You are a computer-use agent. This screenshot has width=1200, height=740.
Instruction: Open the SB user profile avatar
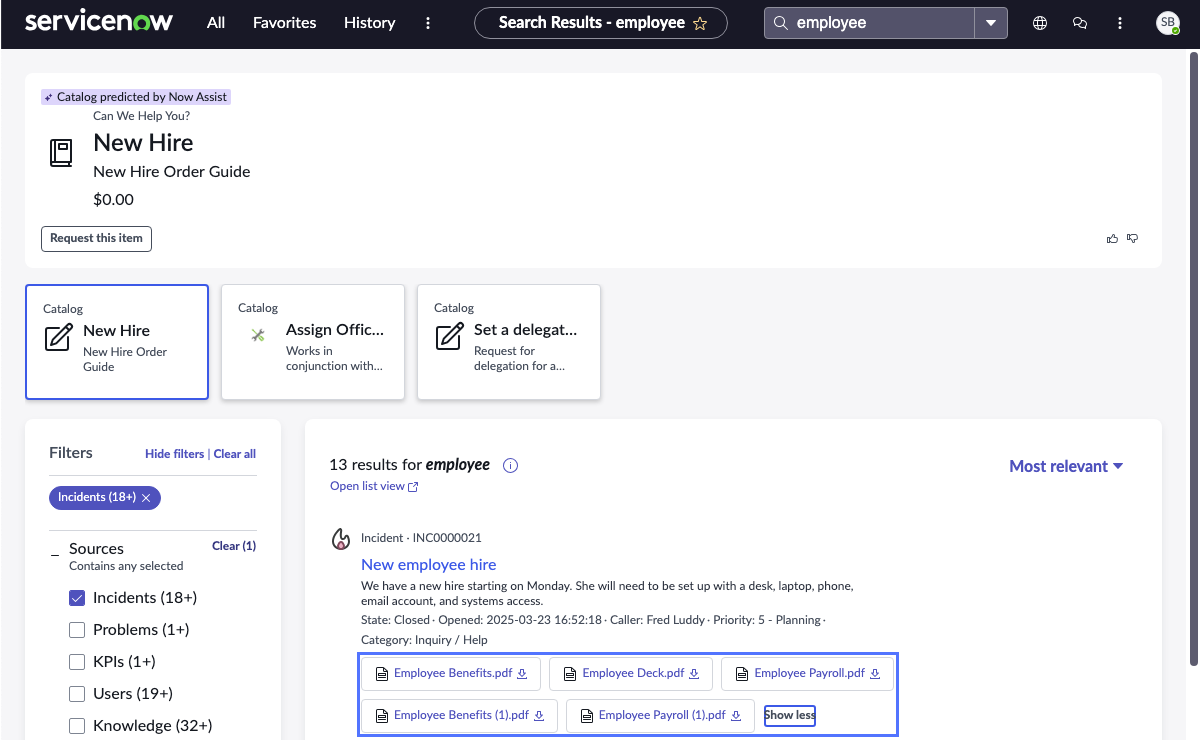[1168, 23]
